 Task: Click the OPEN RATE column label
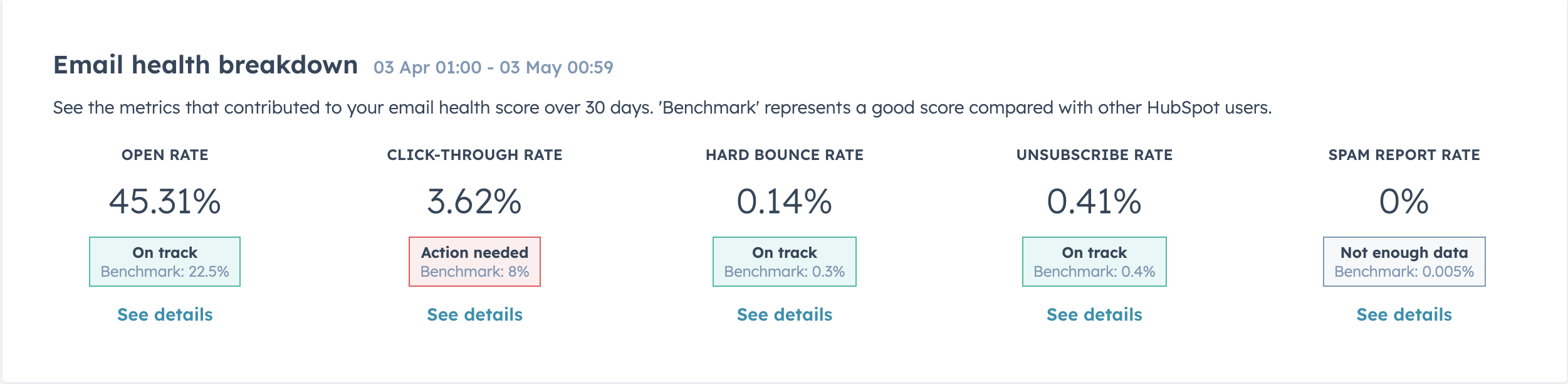pyautogui.click(x=165, y=155)
